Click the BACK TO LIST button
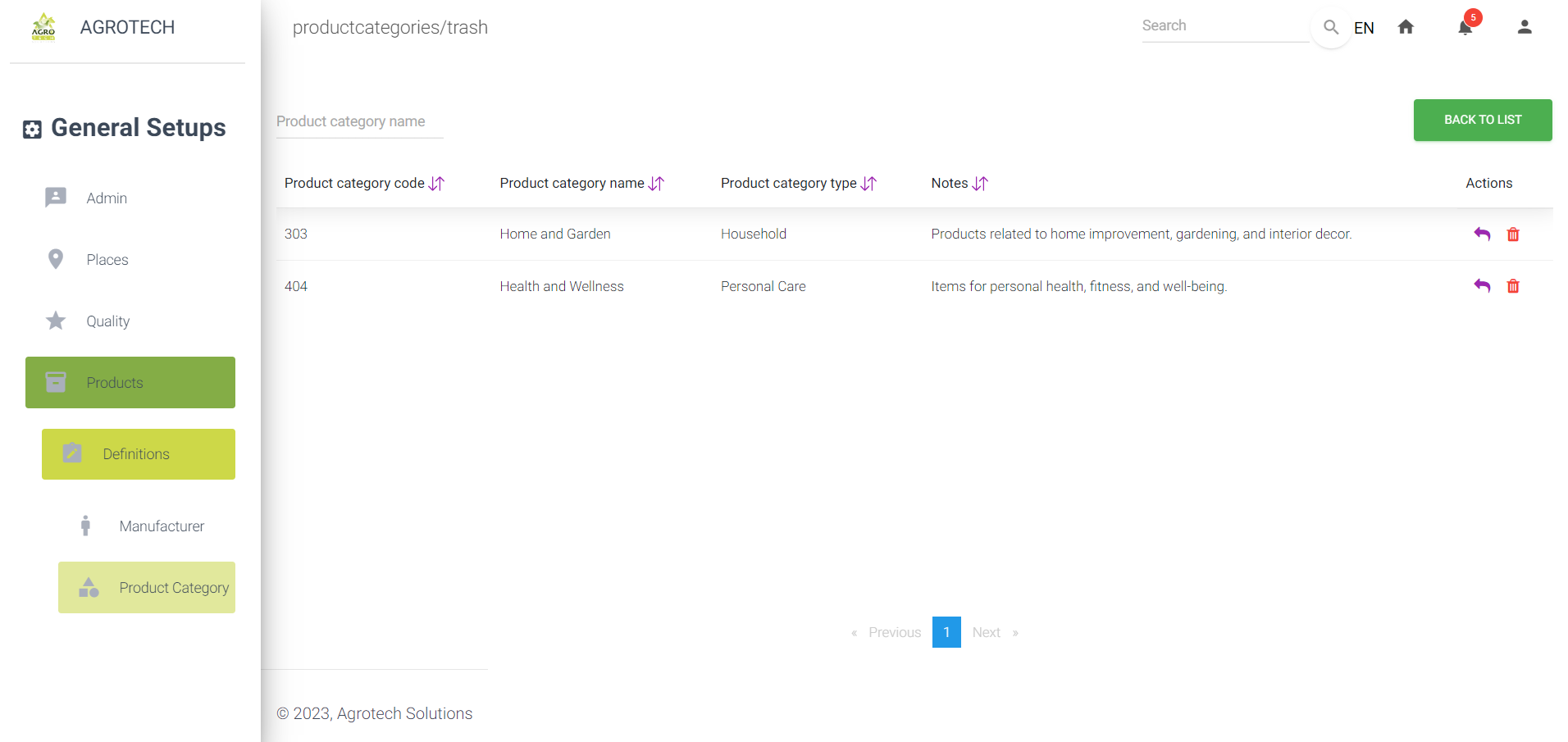Image resolution: width=1568 pixels, height=742 pixels. (x=1482, y=120)
